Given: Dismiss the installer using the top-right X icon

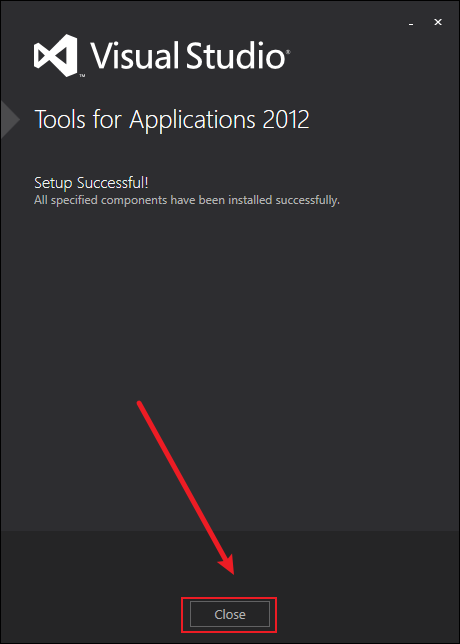Looking at the screenshot, I should point(438,22).
